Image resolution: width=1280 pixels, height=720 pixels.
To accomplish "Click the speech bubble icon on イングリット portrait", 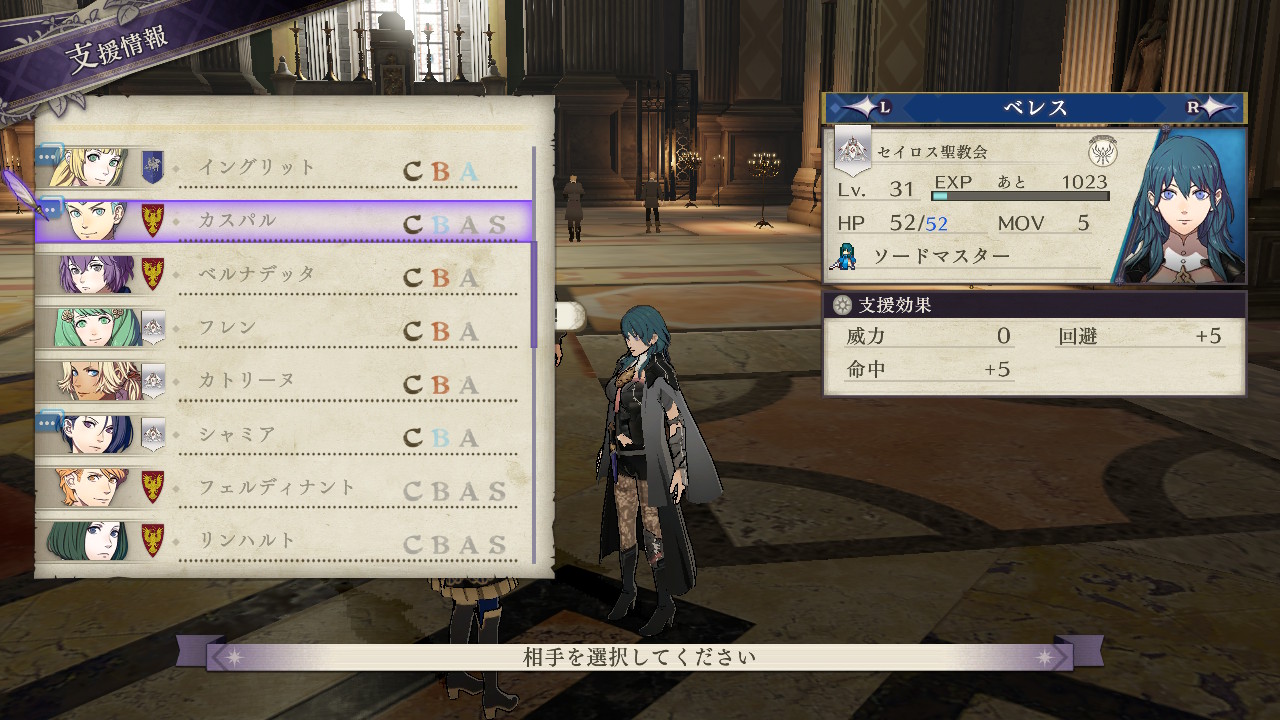I will pos(50,156).
